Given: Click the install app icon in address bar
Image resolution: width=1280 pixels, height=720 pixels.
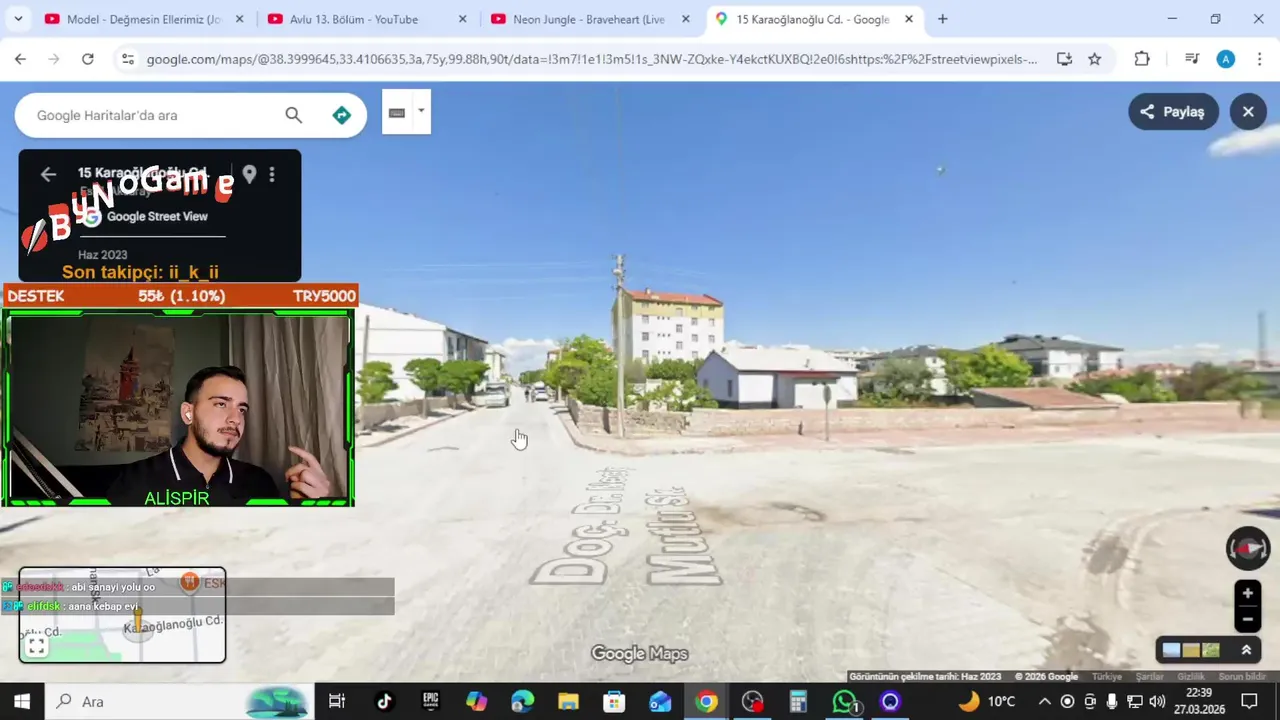Looking at the screenshot, I should [1064, 59].
